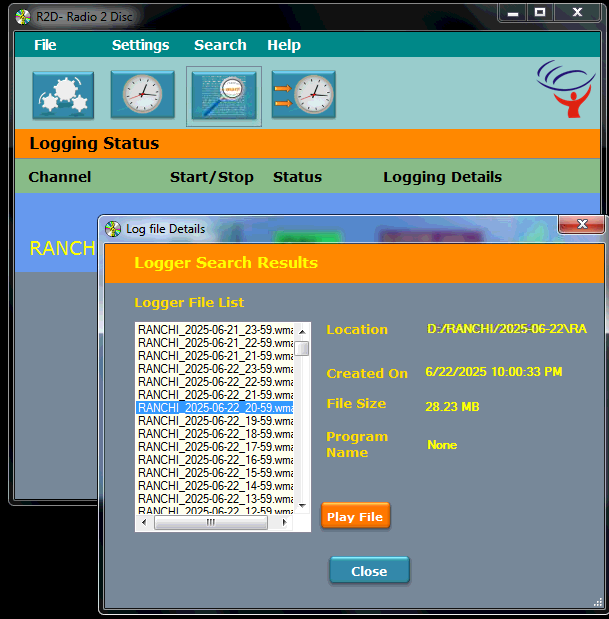Click the RANCH channel name in main window
This screenshot has height=619, width=609.
click(x=62, y=249)
